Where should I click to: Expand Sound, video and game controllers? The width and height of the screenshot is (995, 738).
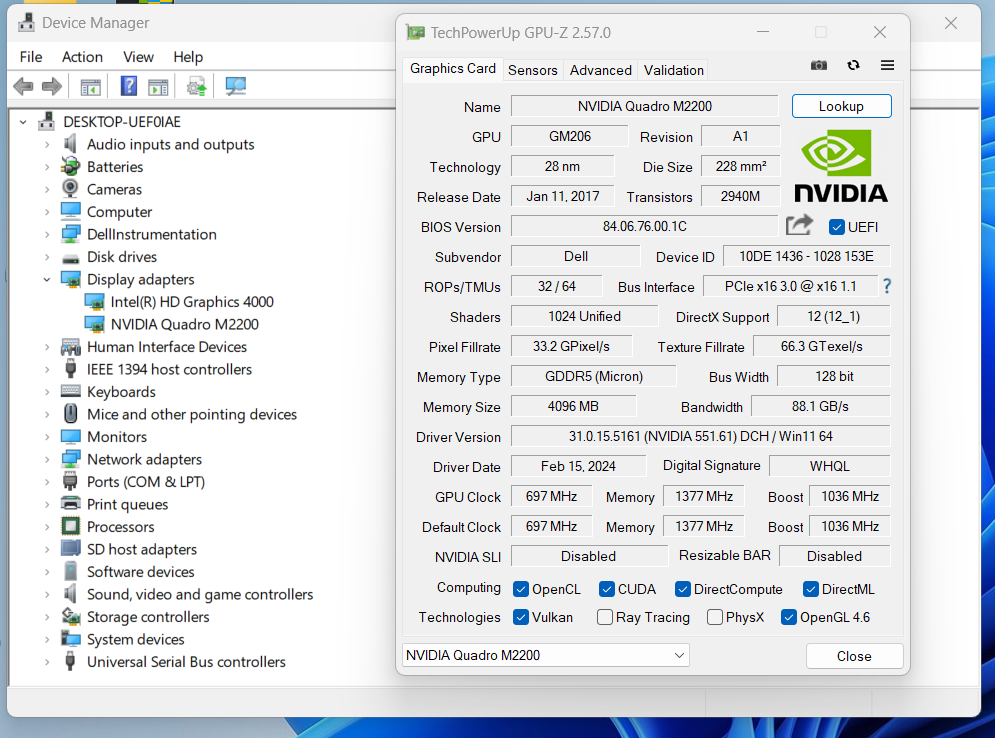(x=47, y=595)
